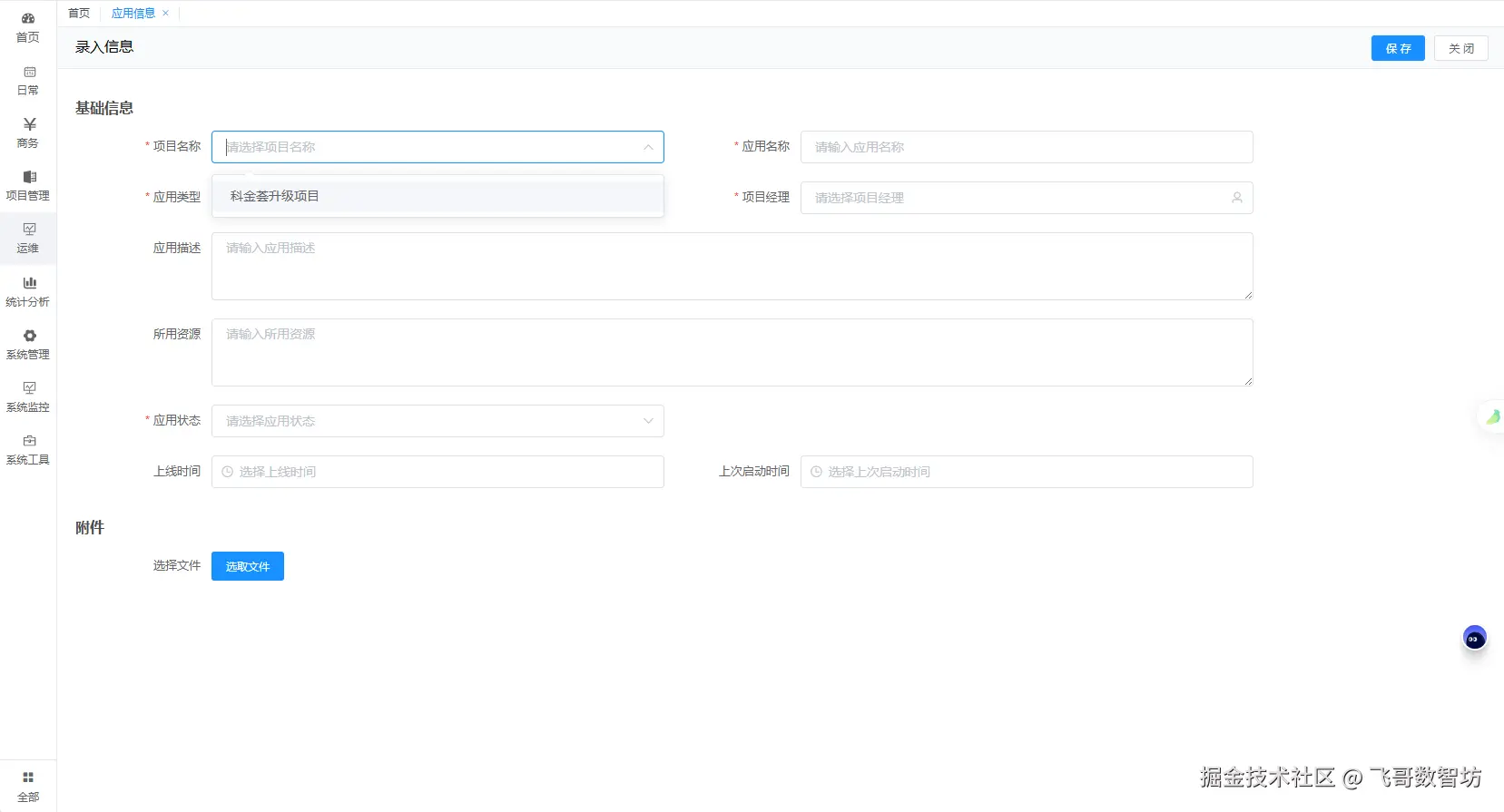
Task: Open the 首页 dashboard sidebar icon
Action: pos(28,18)
